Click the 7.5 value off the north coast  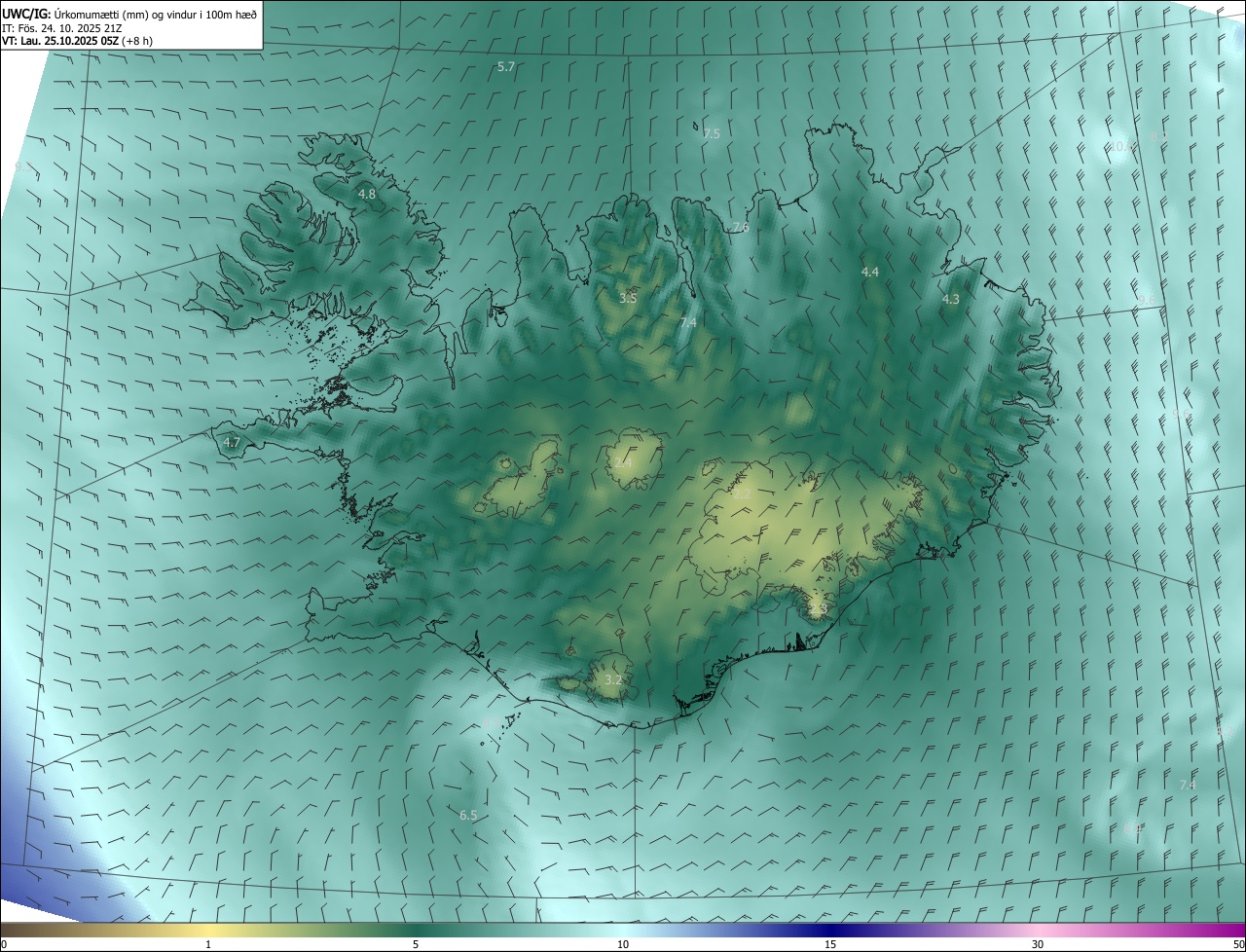point(712,133)
